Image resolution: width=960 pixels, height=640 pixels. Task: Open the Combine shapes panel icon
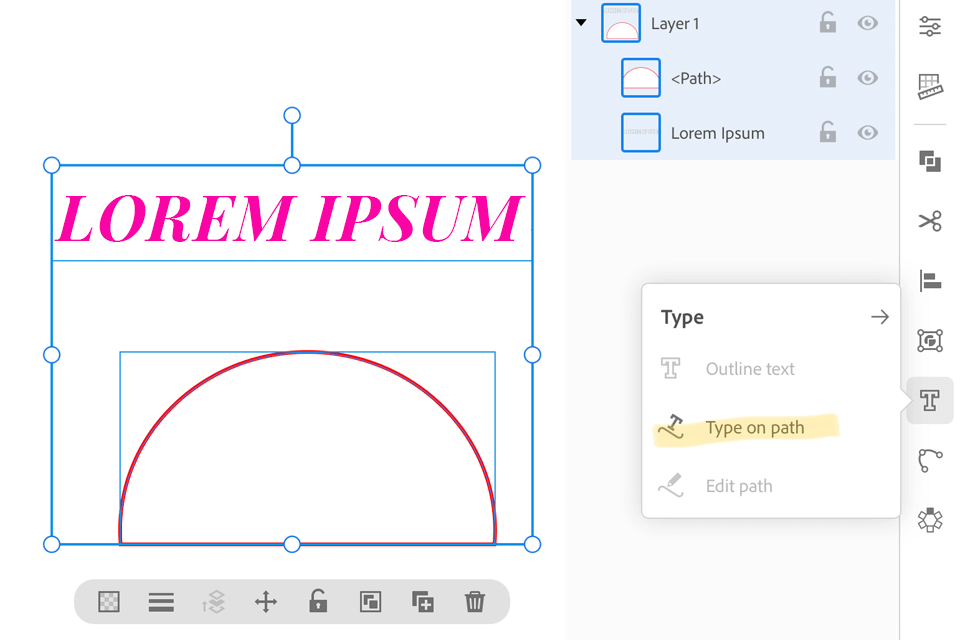930,162
